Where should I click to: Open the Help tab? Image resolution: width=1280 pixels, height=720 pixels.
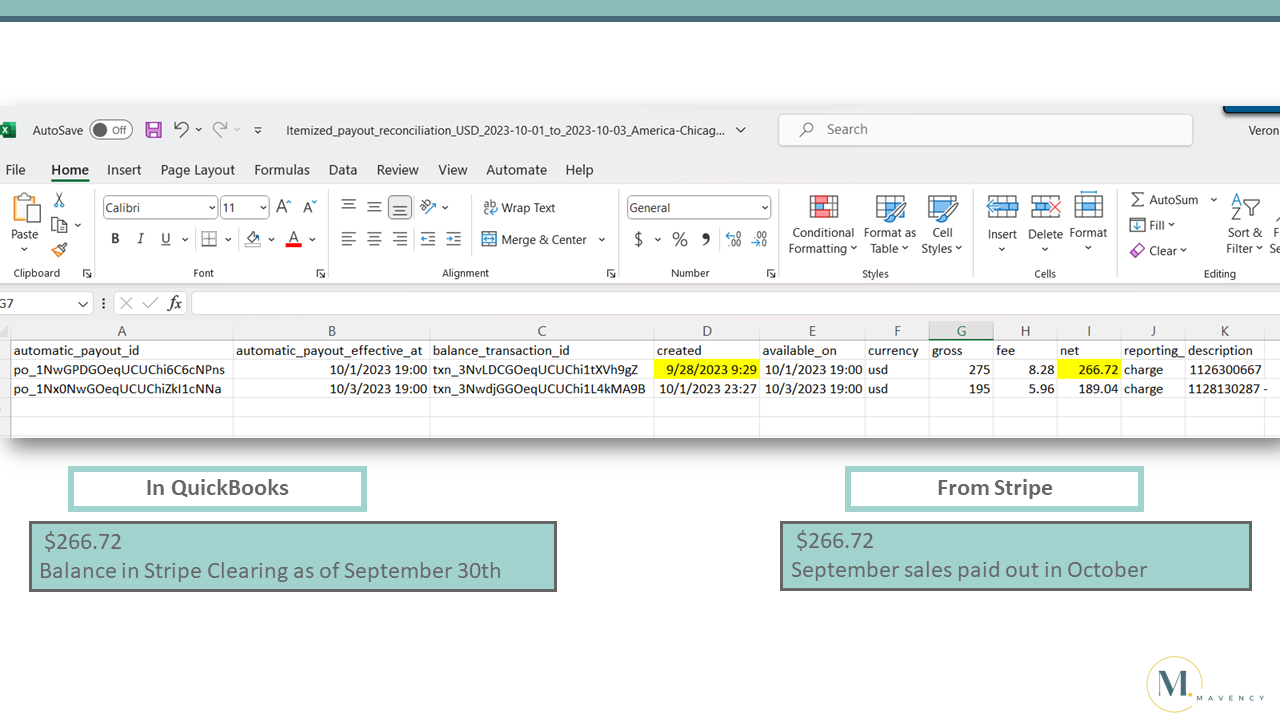[579, 170]
